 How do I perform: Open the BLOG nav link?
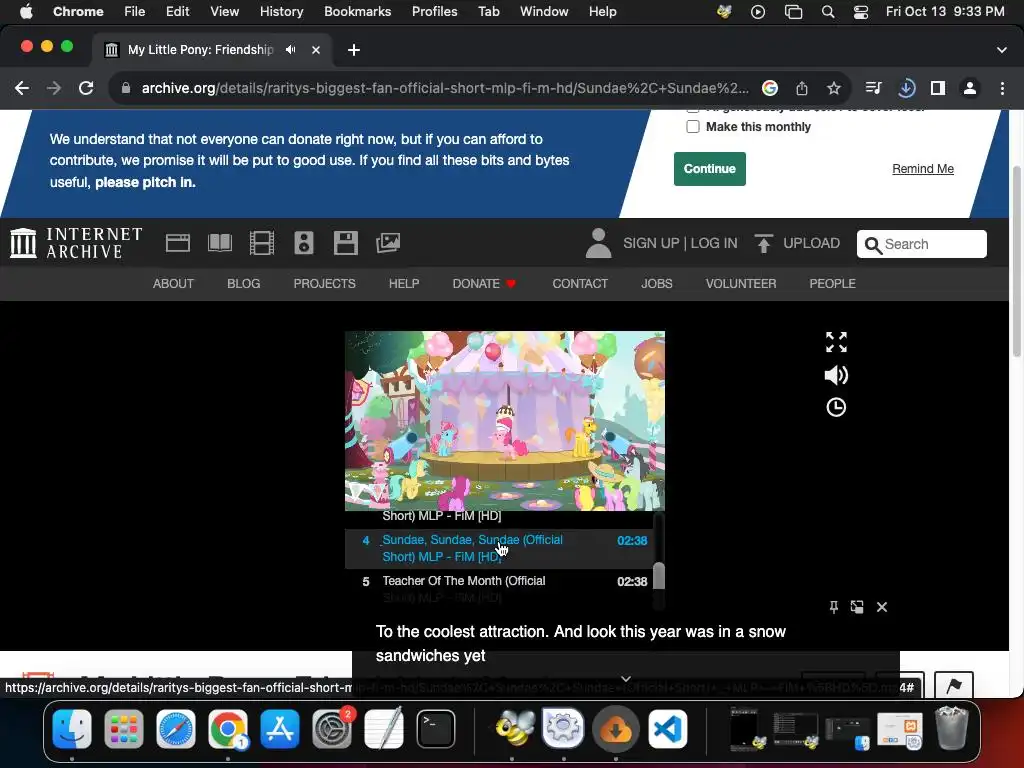[x=244, y=283]
